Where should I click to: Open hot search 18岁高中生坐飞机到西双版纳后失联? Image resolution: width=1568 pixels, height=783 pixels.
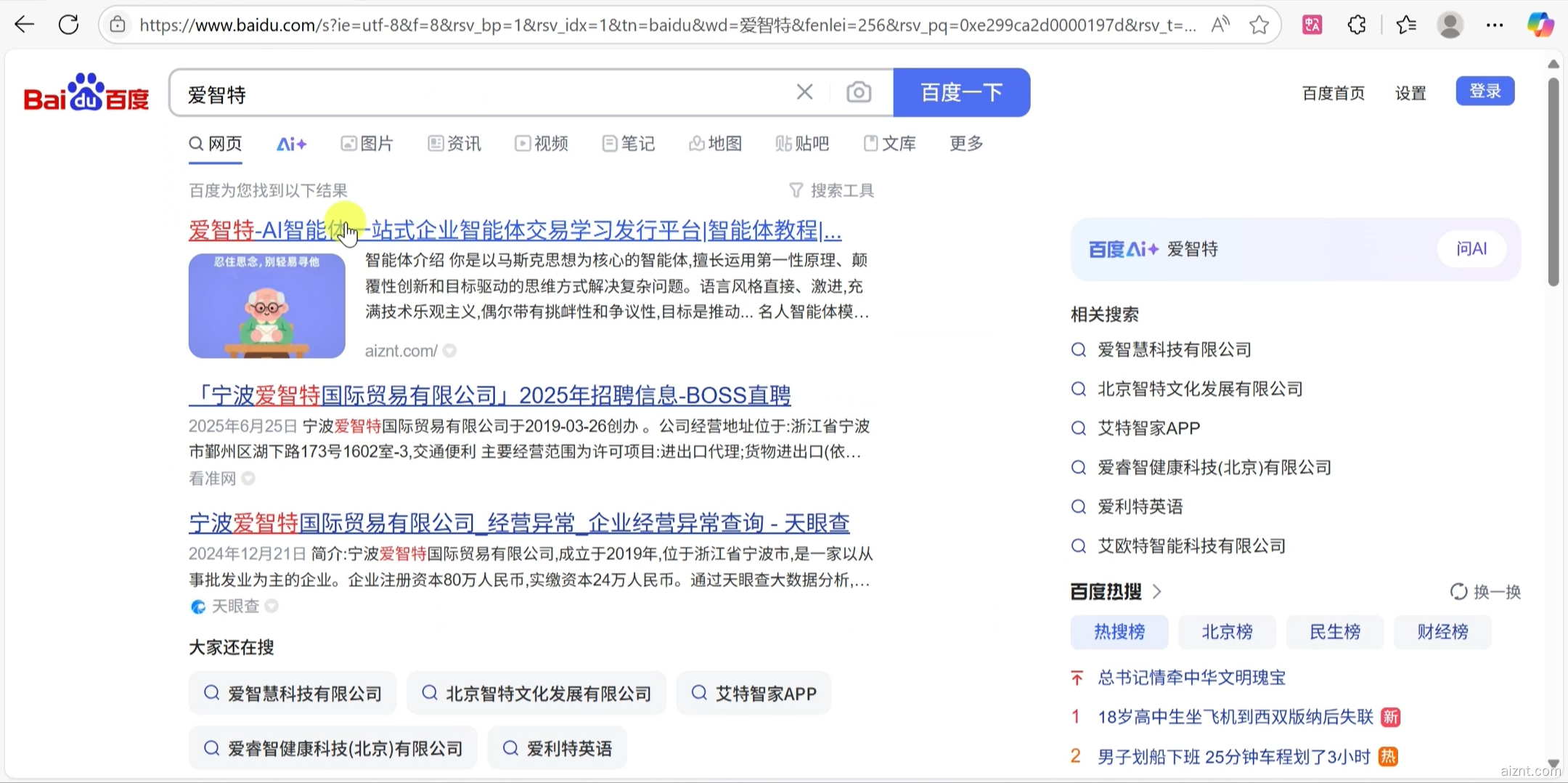click(1236, 718)
